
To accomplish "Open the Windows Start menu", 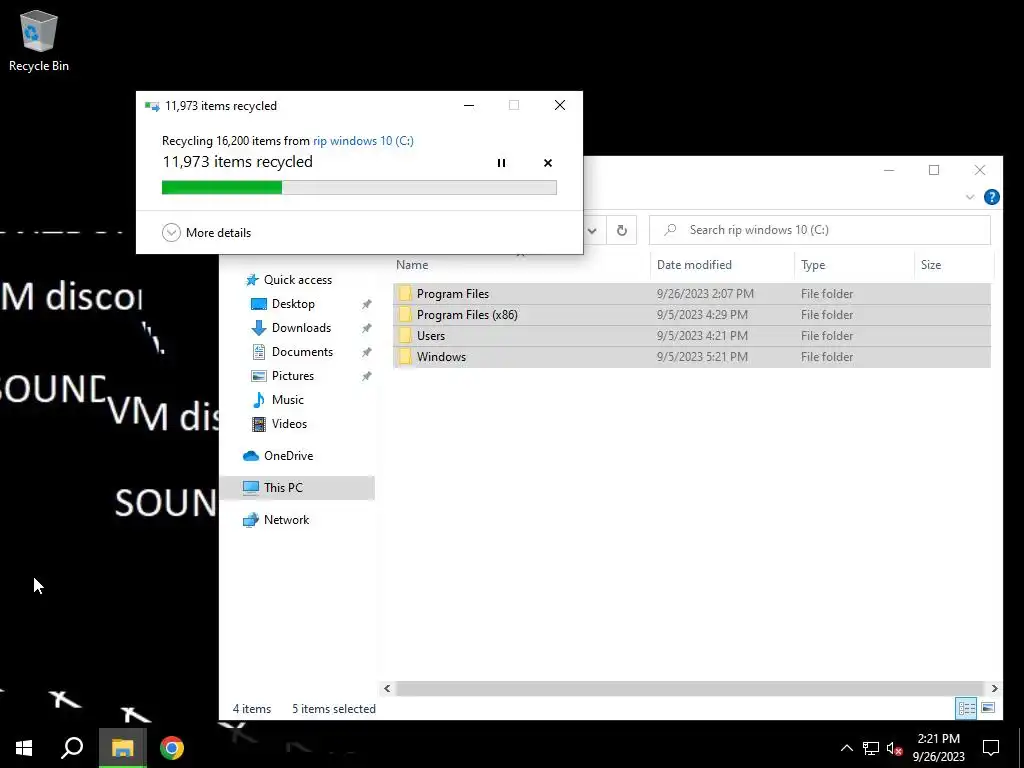I will pos(24,748).
